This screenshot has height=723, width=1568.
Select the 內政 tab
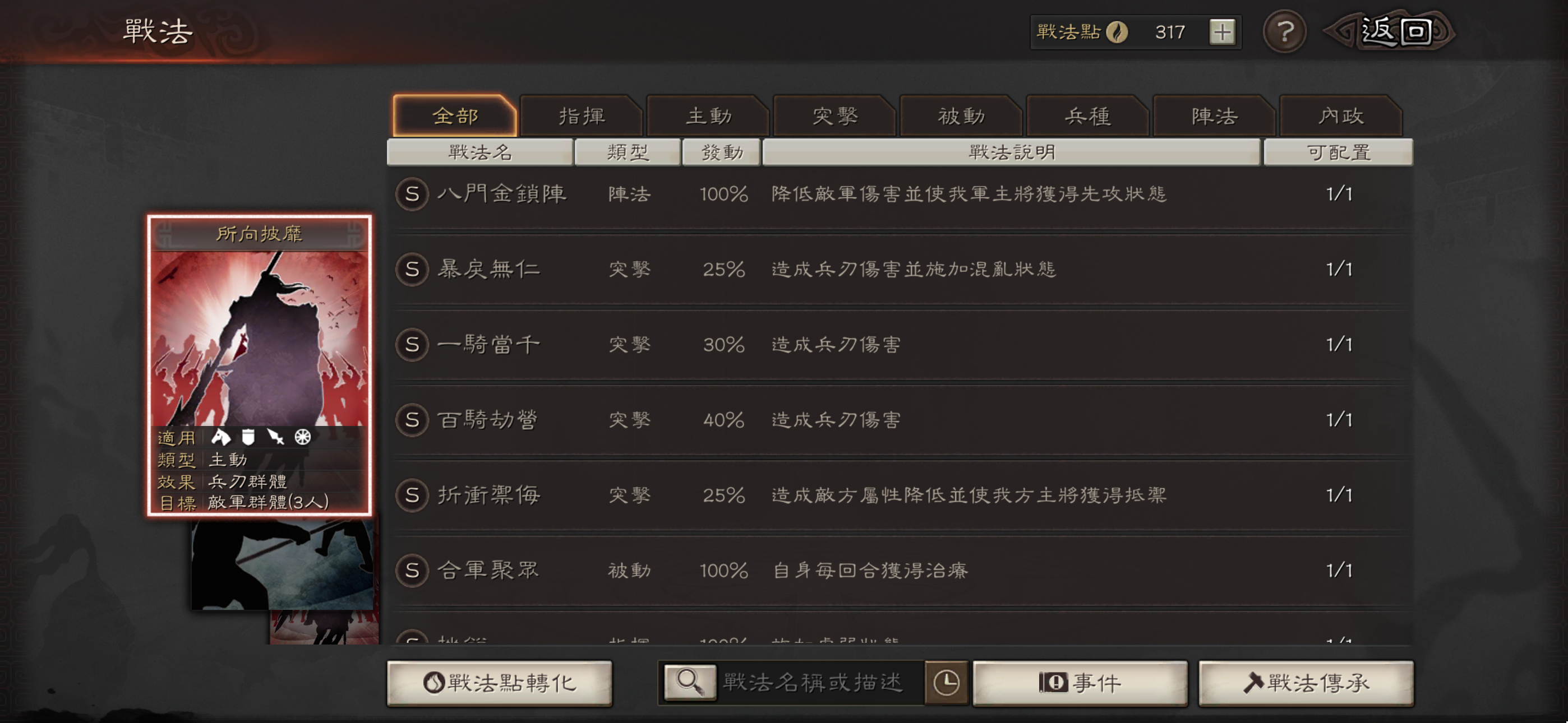tap(1341, 115)
